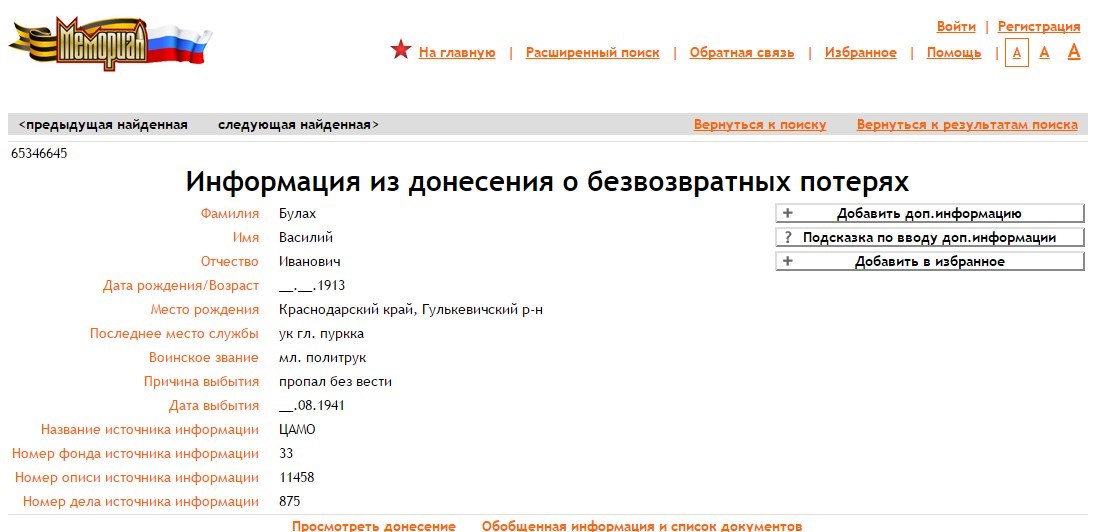Click question mark icon beside Подсказка

tap(788, 237)
